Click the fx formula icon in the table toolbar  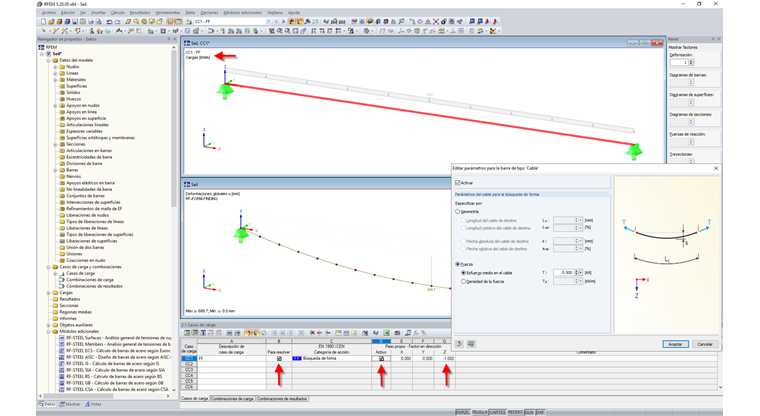pos(416,333)
